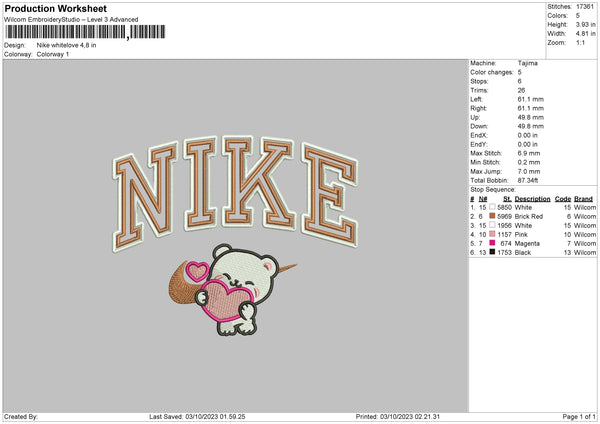
Task: Click the Machine value Tajima
Action: coord(528,63)
